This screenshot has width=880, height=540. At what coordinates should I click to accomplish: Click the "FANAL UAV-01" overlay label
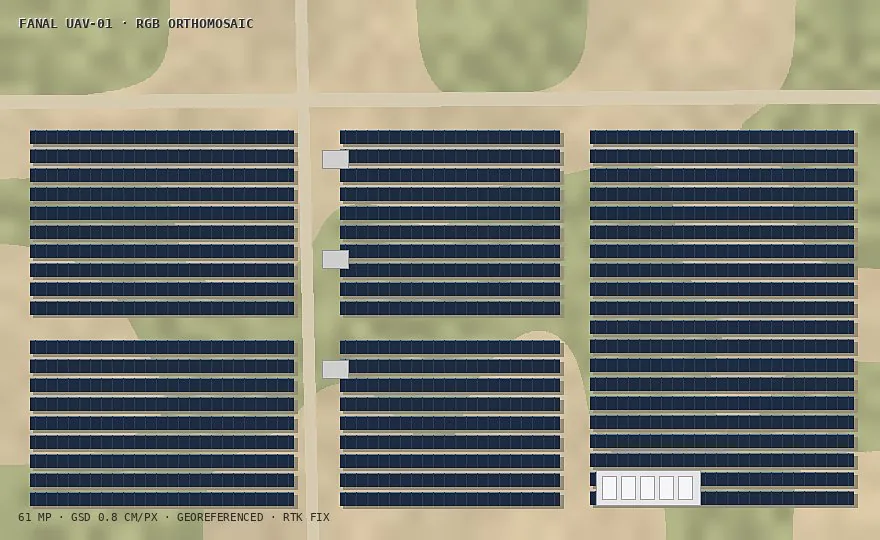point(66,24)
